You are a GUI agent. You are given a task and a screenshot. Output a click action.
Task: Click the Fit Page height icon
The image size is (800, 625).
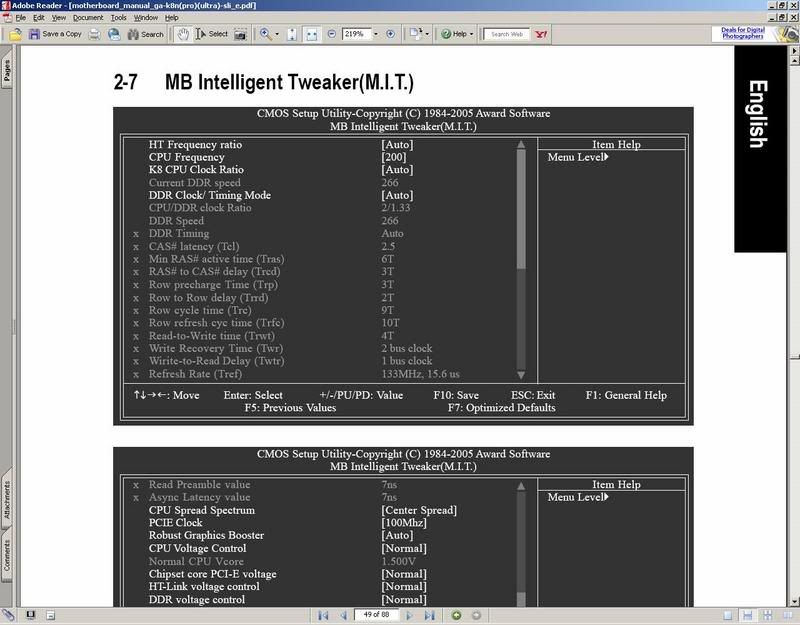pos(292,34)
